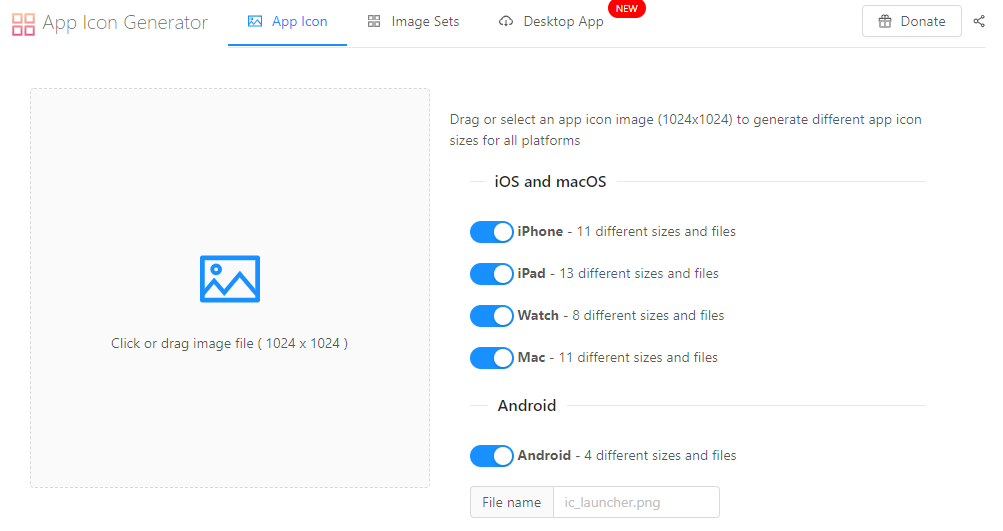Click 'Click or drag image file' text

point(229,344)
